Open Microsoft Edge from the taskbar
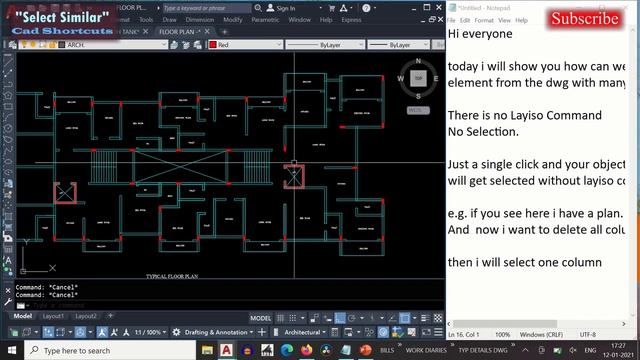 (287, 350)
